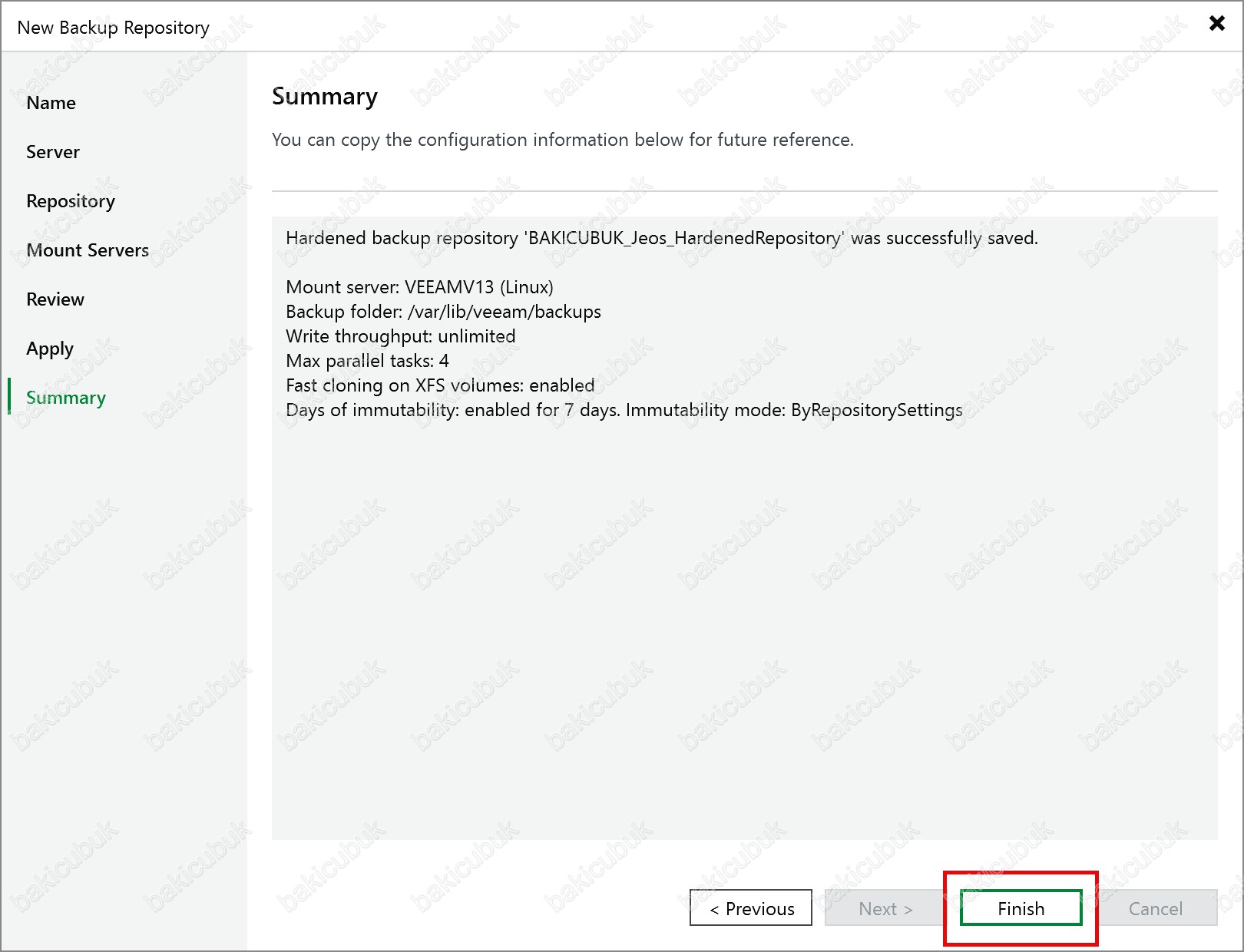Click the Write throughput unlimited line
The height and width of the screenshot is (952, 1244).
coord(400,336)
